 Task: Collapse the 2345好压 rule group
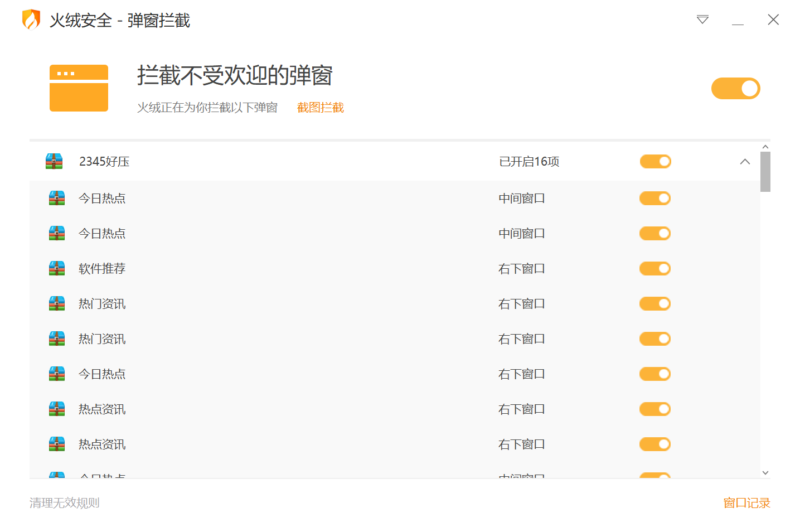coord(744,162)
